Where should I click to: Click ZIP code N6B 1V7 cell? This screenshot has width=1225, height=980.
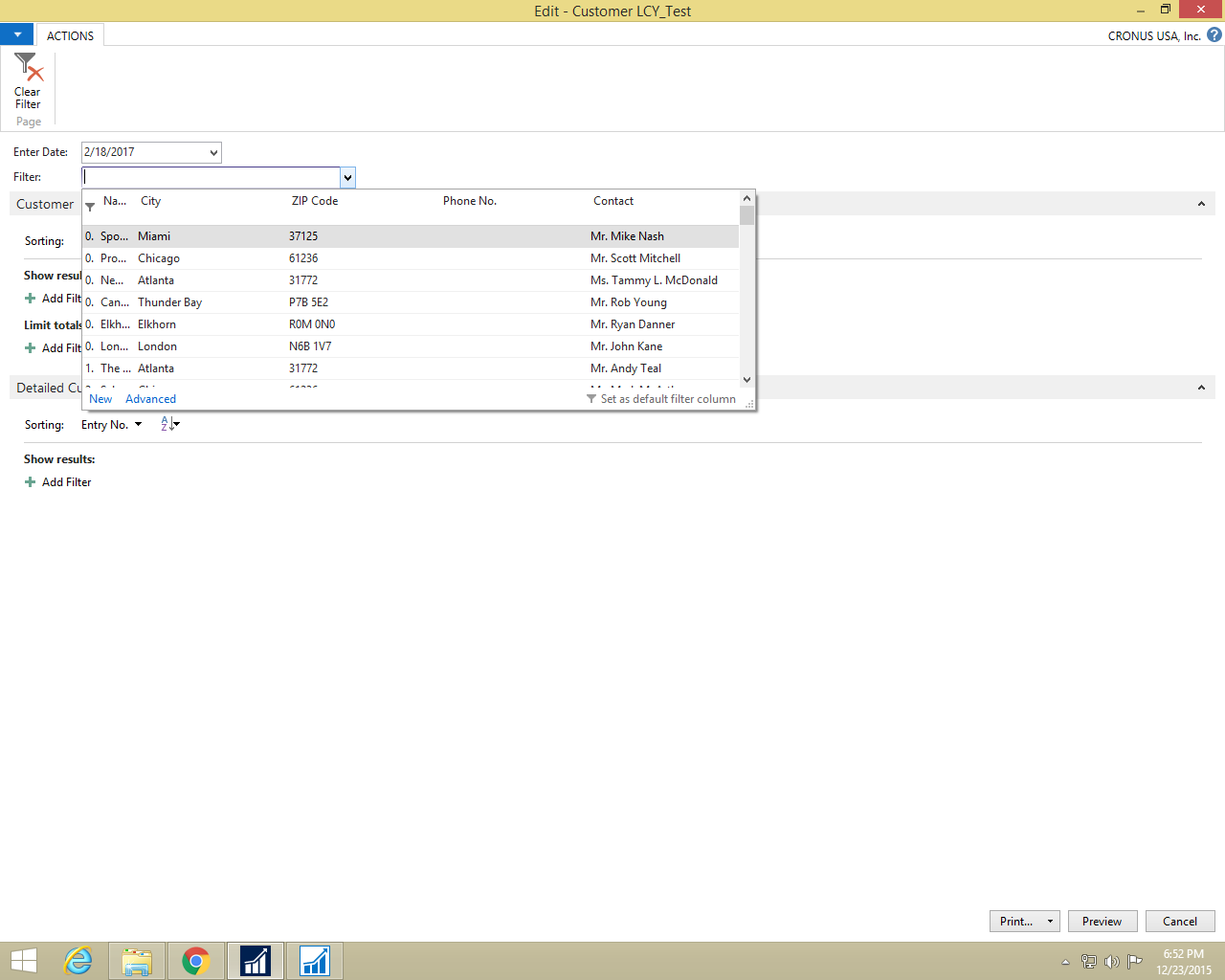[x=310, y=346]
